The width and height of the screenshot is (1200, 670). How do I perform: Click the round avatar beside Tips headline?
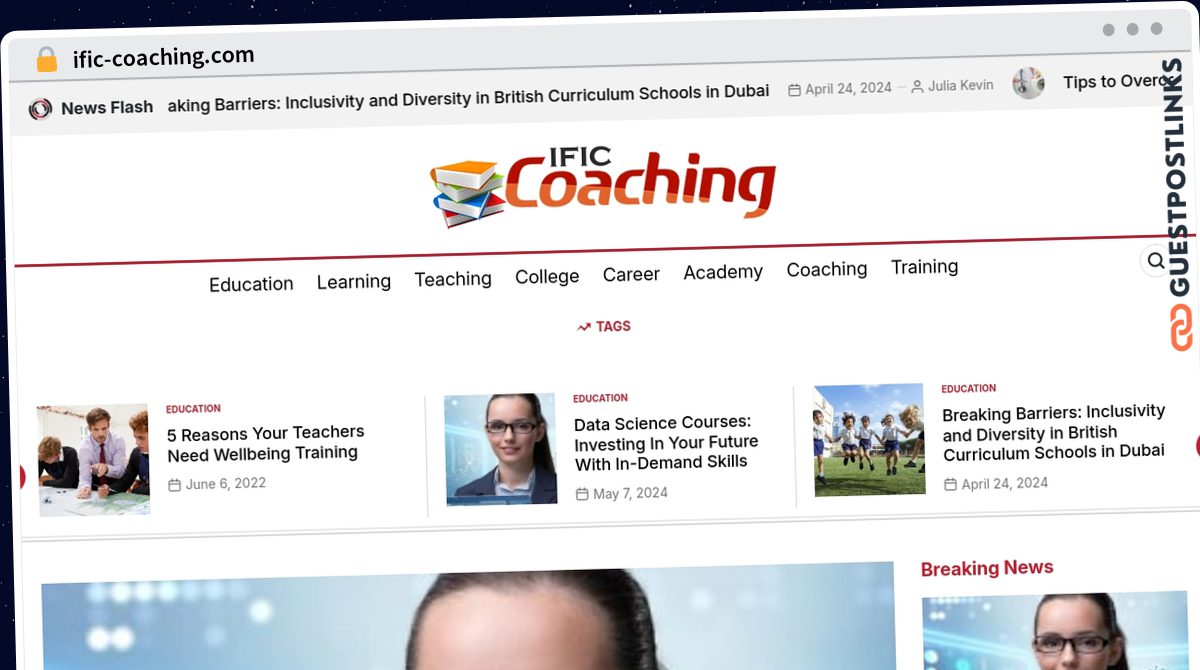click(x=1028, y=83)
